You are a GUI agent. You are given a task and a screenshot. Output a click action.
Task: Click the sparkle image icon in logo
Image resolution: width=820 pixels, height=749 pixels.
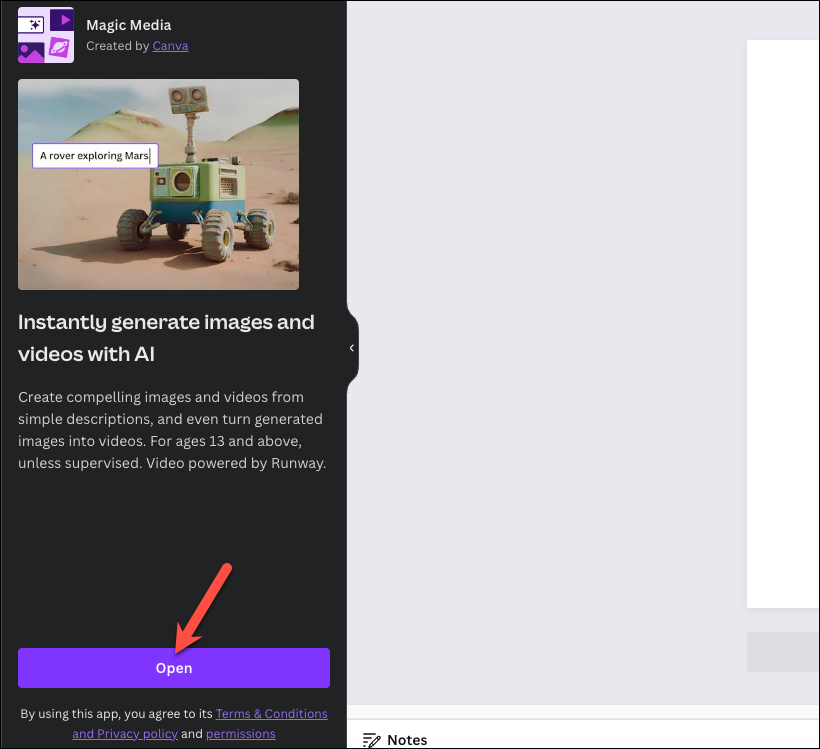31,24
